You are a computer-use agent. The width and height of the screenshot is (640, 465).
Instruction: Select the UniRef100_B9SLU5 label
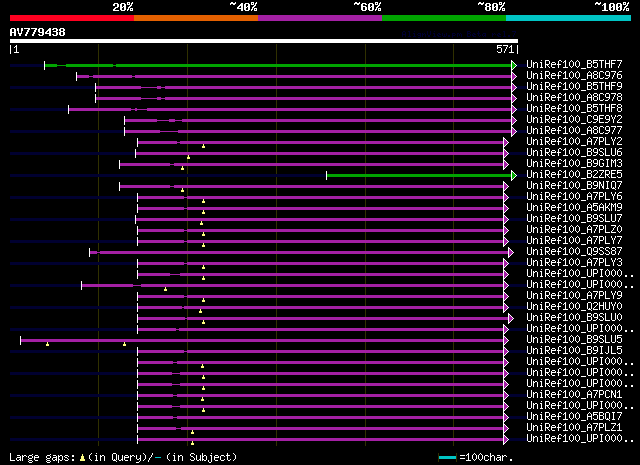pos(574,340)
